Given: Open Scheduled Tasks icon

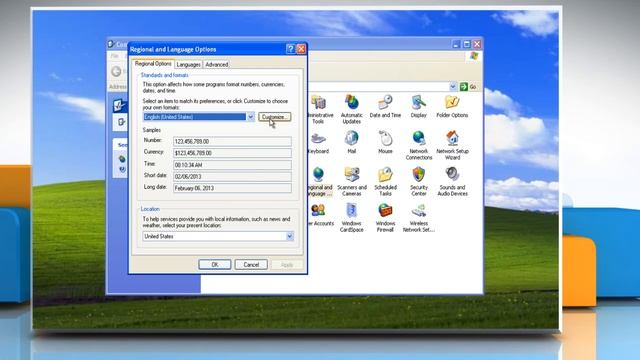Looking at the screenshot, I should tap(385, 175).
